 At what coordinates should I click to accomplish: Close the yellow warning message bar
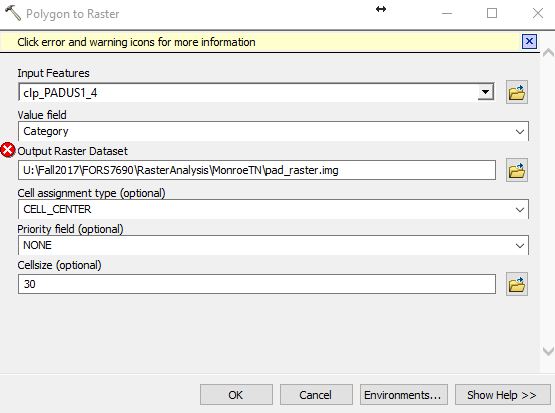pos(529,42)
